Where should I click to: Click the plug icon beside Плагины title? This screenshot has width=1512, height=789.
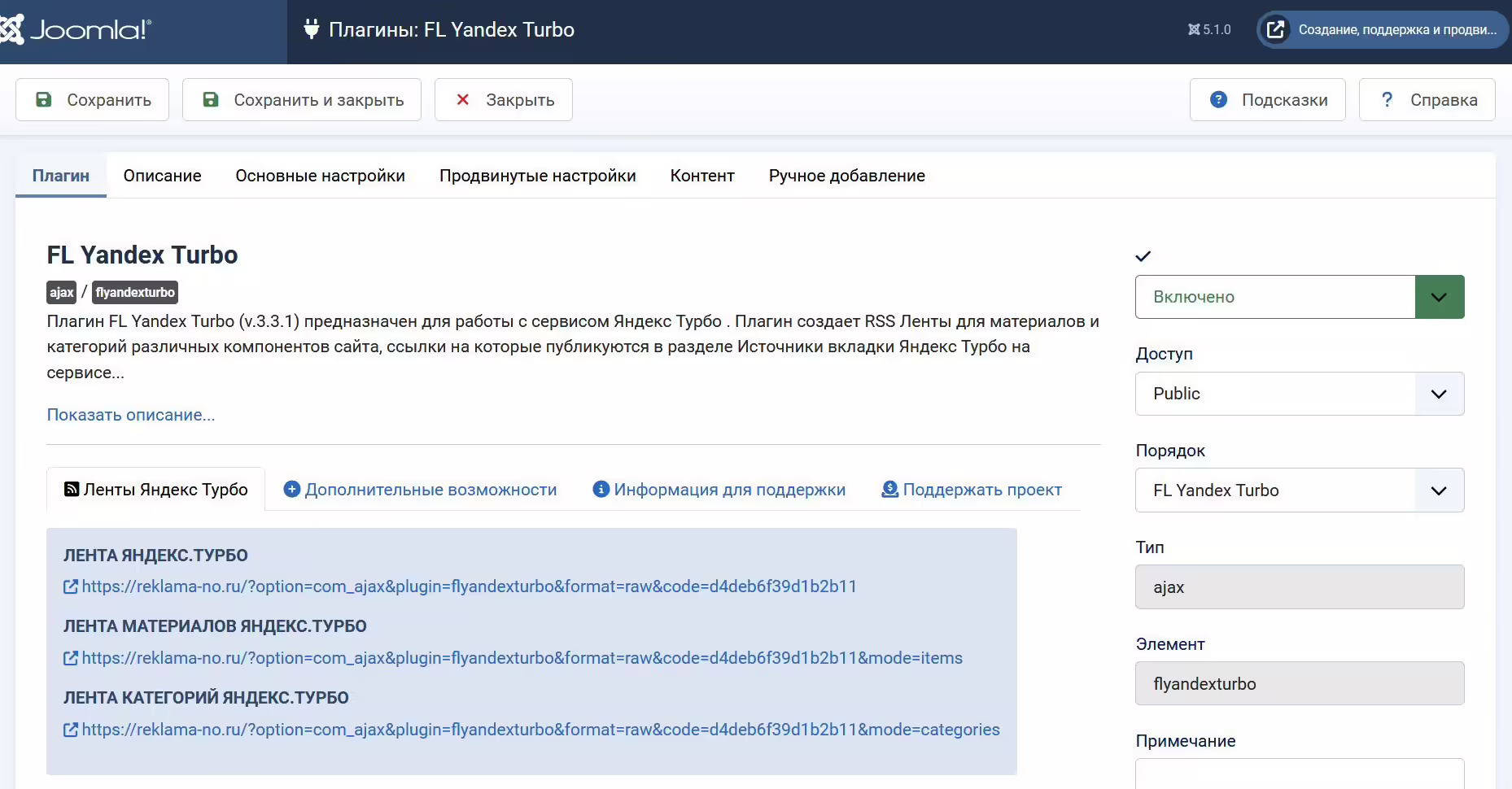click(311, 29)
